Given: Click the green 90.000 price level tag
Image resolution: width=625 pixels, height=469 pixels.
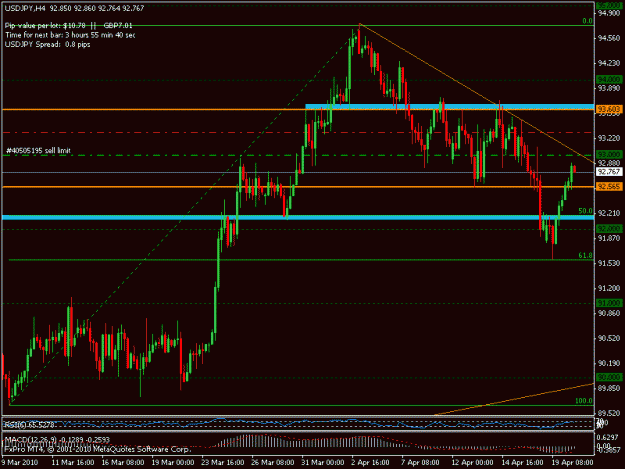Looking at the screenshot, I should pos(609,377).
